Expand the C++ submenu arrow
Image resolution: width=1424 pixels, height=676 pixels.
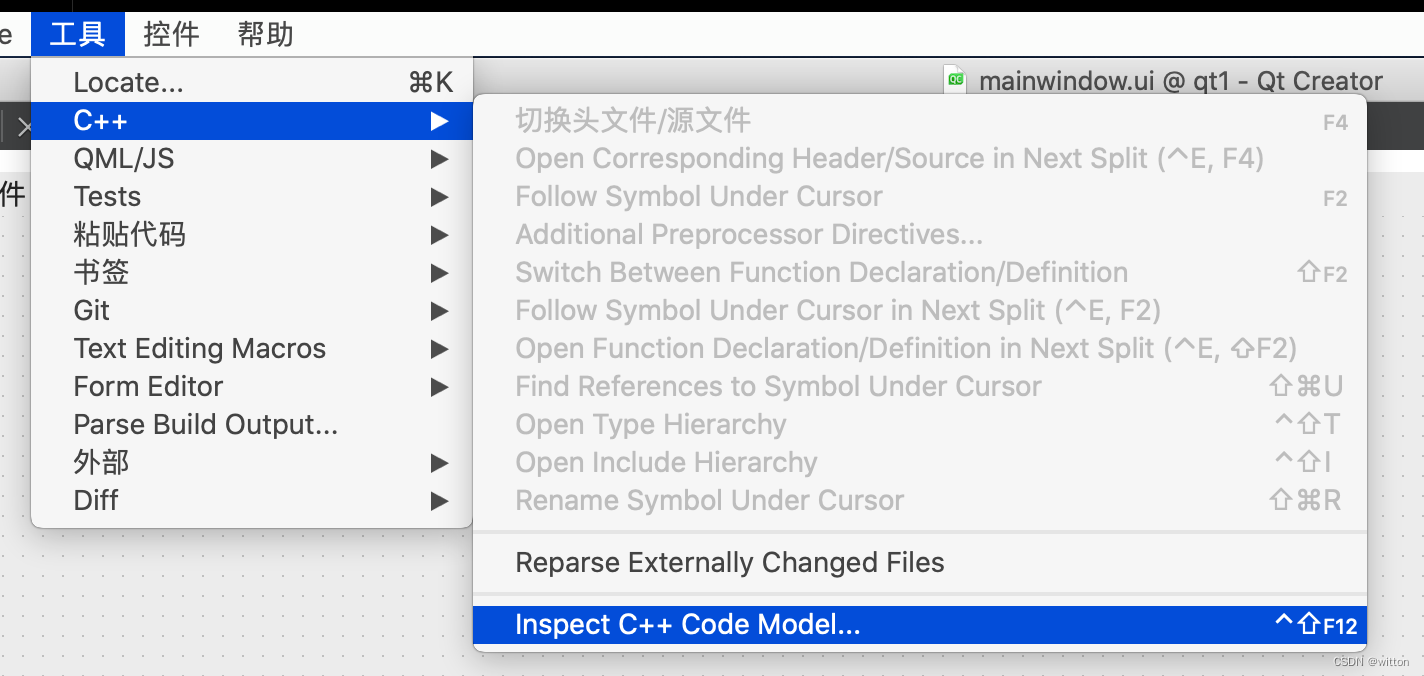point(439,121)
